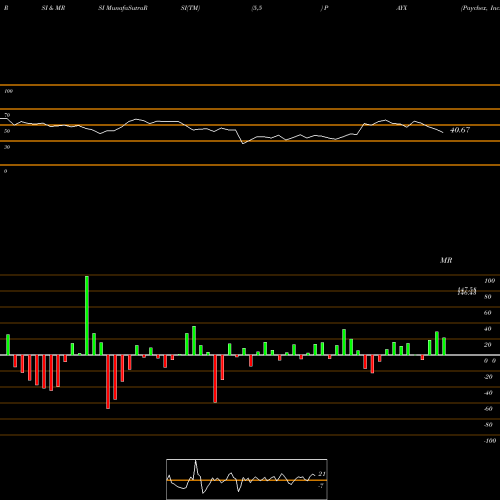Open the mini overview chart thumbnail
The image size is (500, 500).
coord(247,479)
